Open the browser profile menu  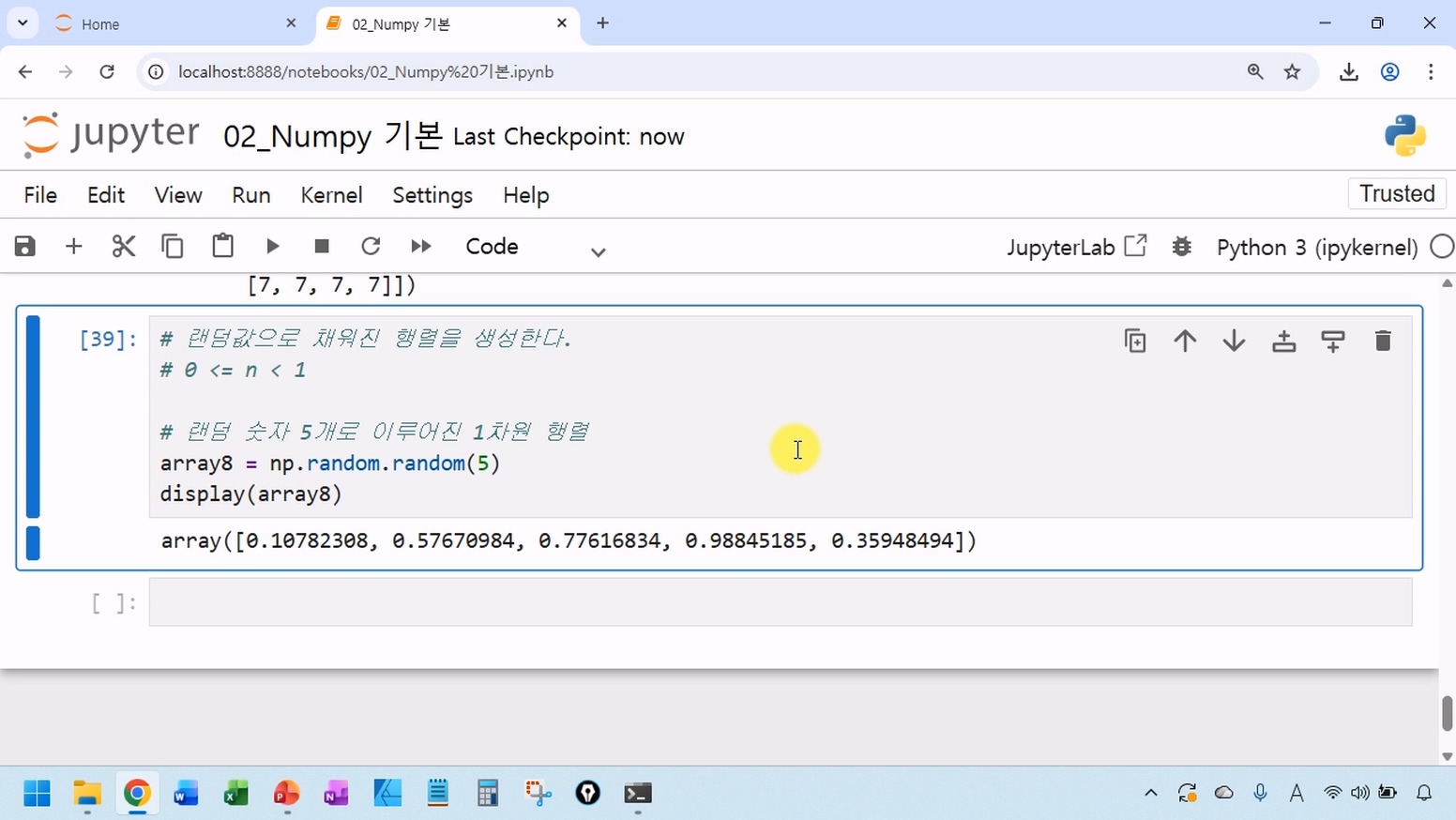point(1390,71)
